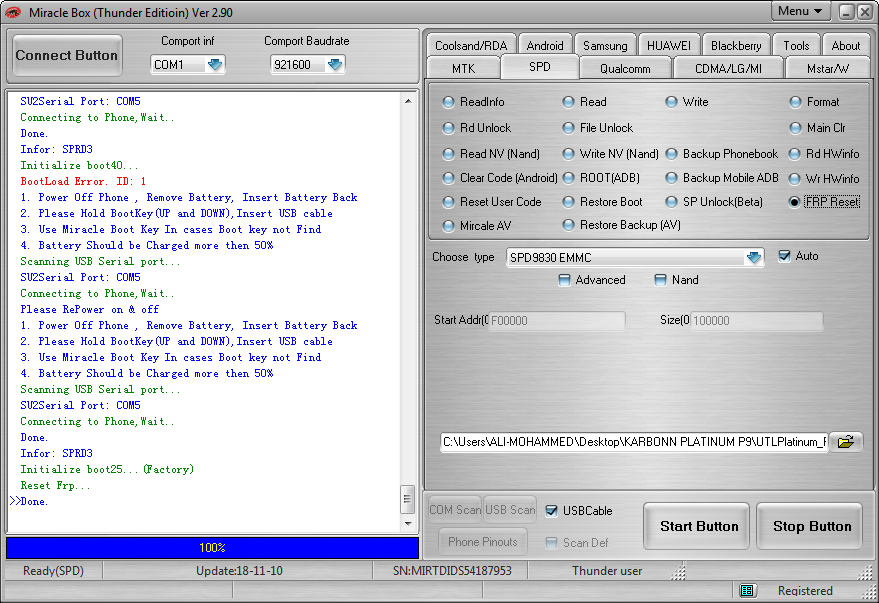Click the firmware file path field
This screenshot has width=879, height=603.
click(634, 442)
